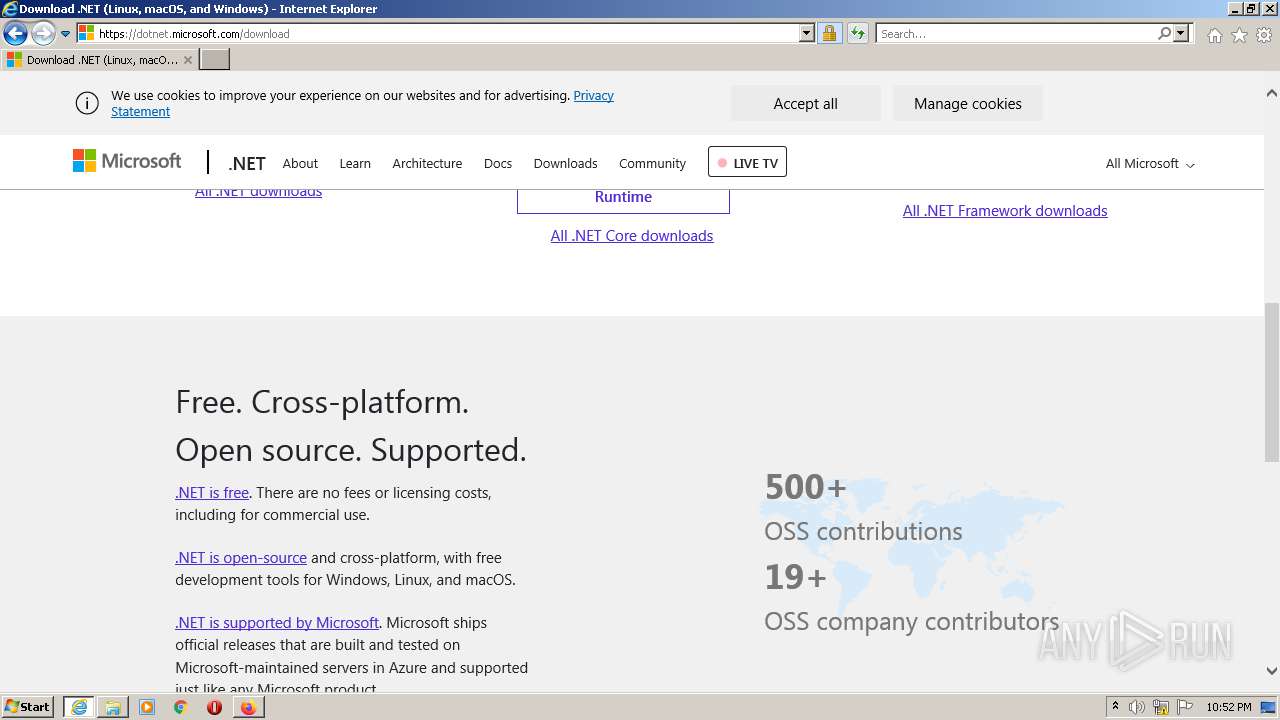Open All .NET Core downloads link
This screenshot has height=720, width=1280.
pyautogui.click(x=632, y=236)
